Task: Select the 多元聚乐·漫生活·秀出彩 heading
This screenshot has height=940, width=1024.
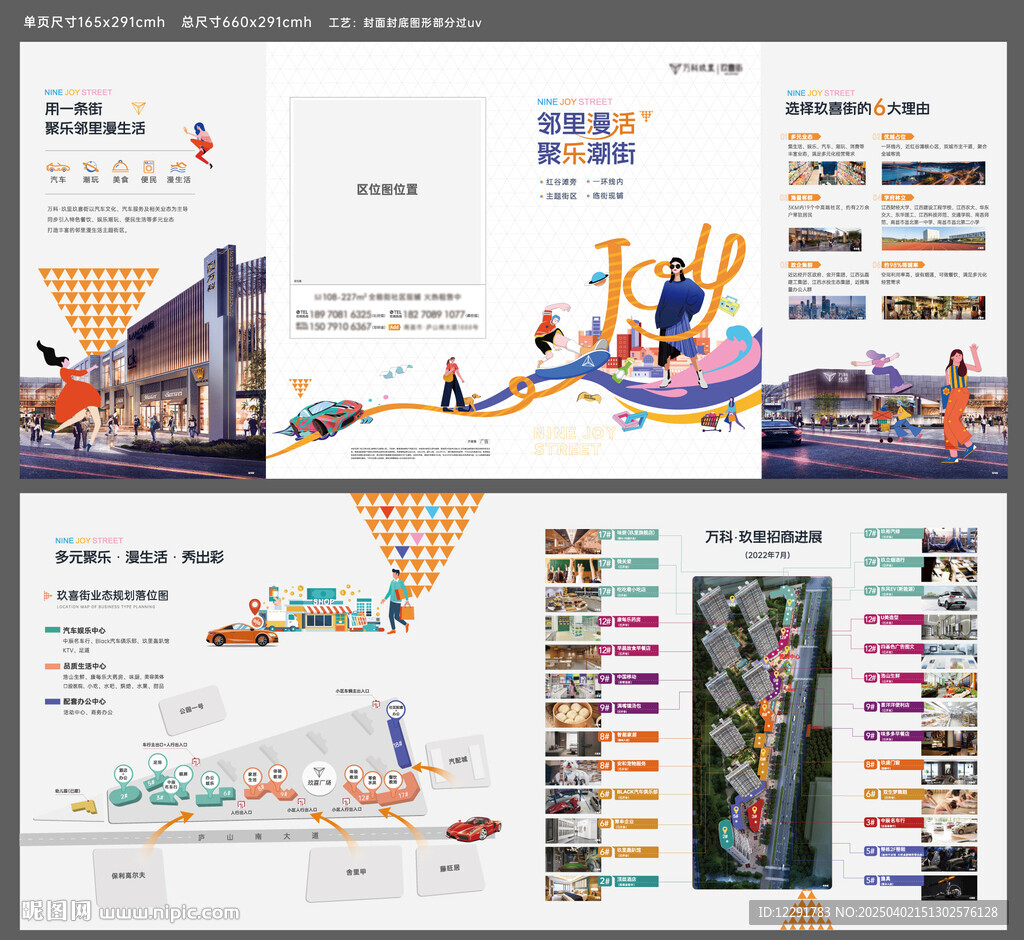Action: click(x=139, y=557)
